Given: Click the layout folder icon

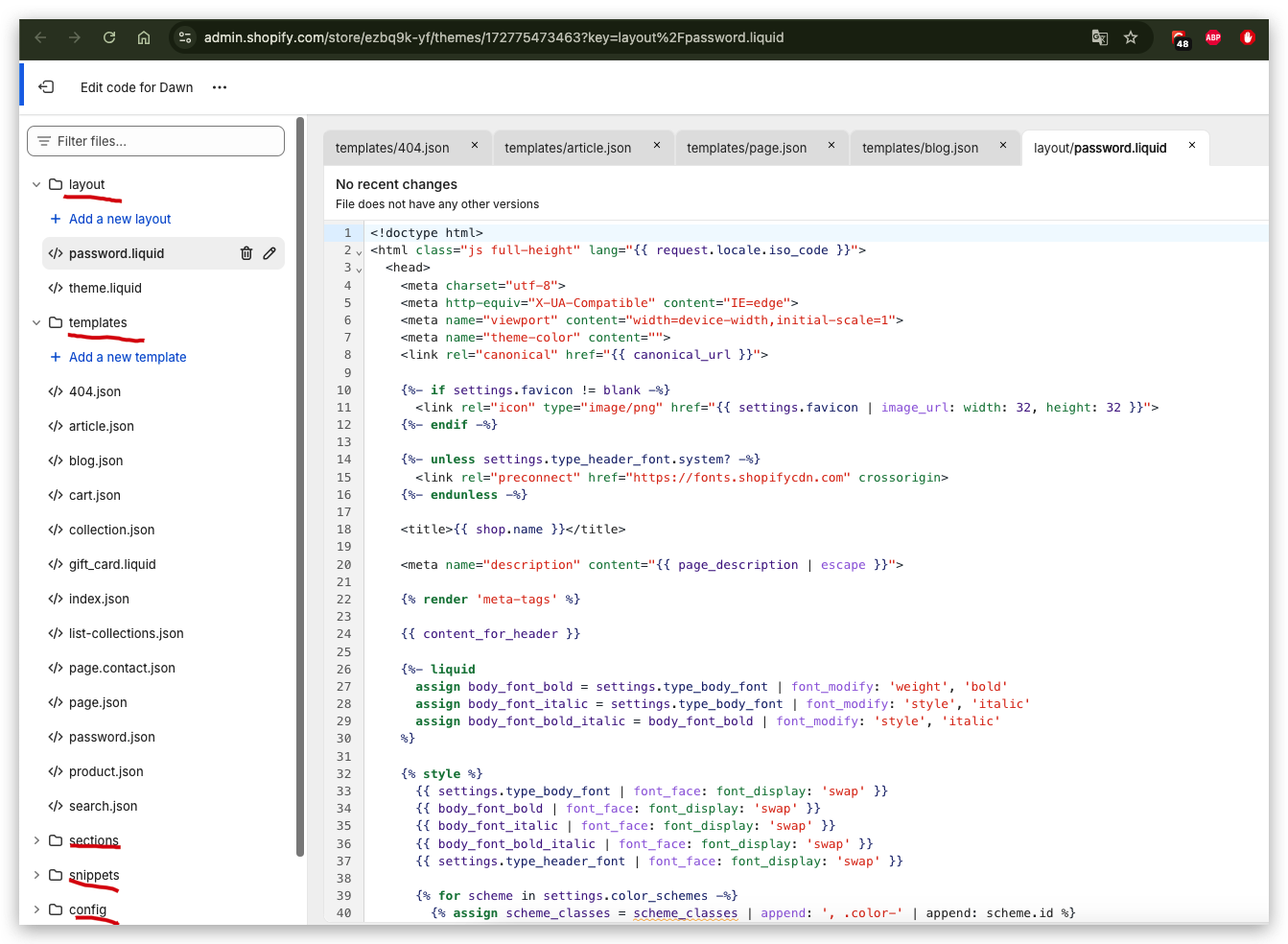Looking at the screenshot, I should (56, 184).
